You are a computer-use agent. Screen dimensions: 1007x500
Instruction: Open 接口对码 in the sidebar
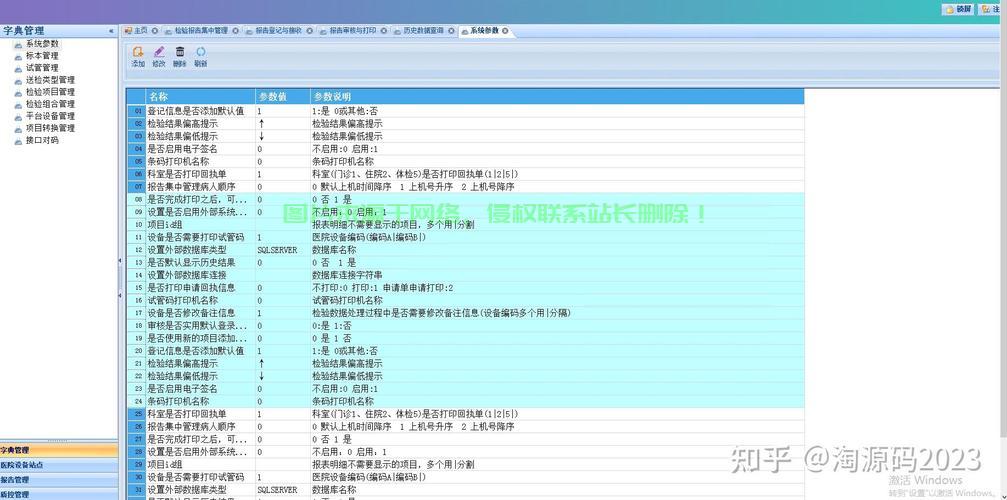click(x=42, y=141)
